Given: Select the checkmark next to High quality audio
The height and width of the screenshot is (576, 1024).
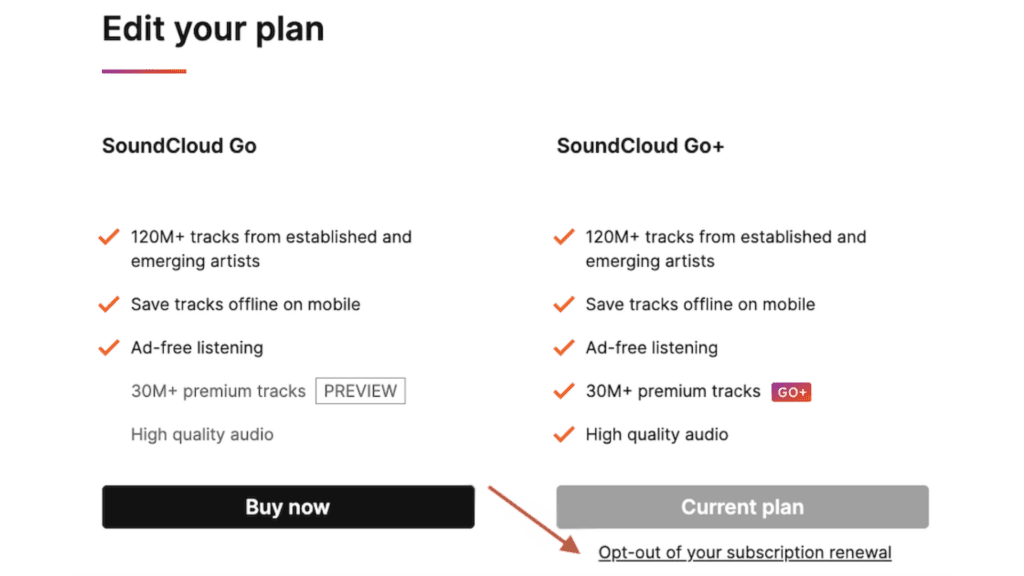Looking at the screenshot, I should click(x=563, y=435).
